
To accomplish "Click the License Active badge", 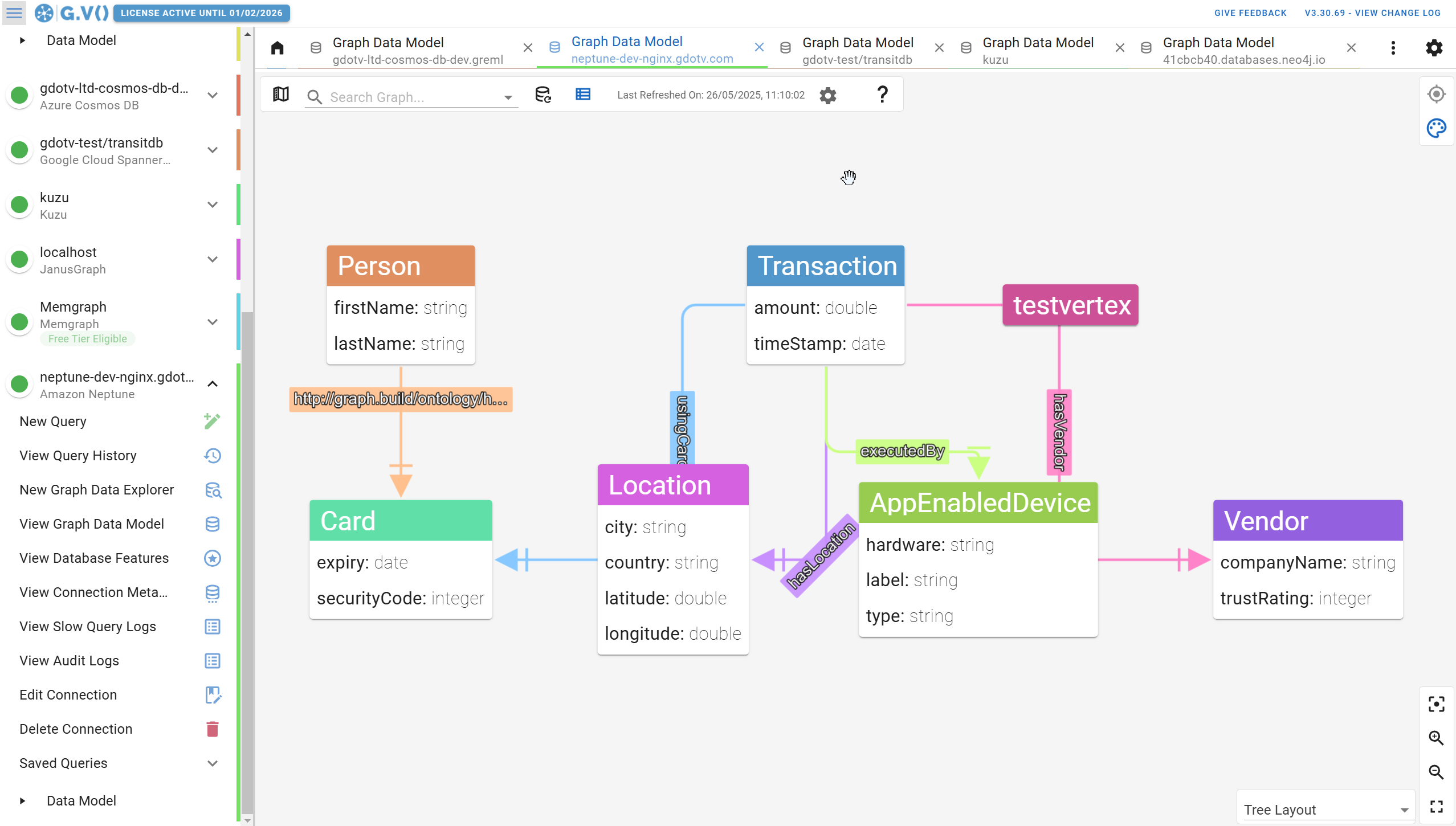I will (x=202, y=13).
